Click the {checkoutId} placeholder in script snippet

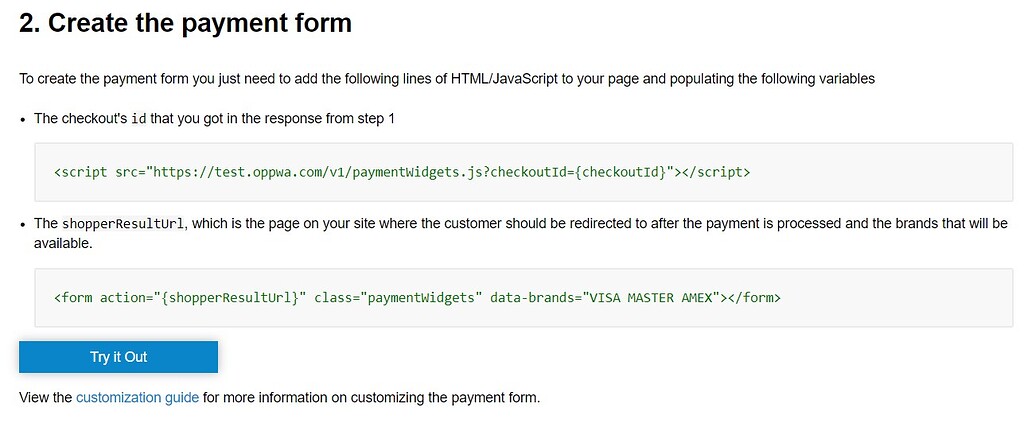tap(622, 172)
